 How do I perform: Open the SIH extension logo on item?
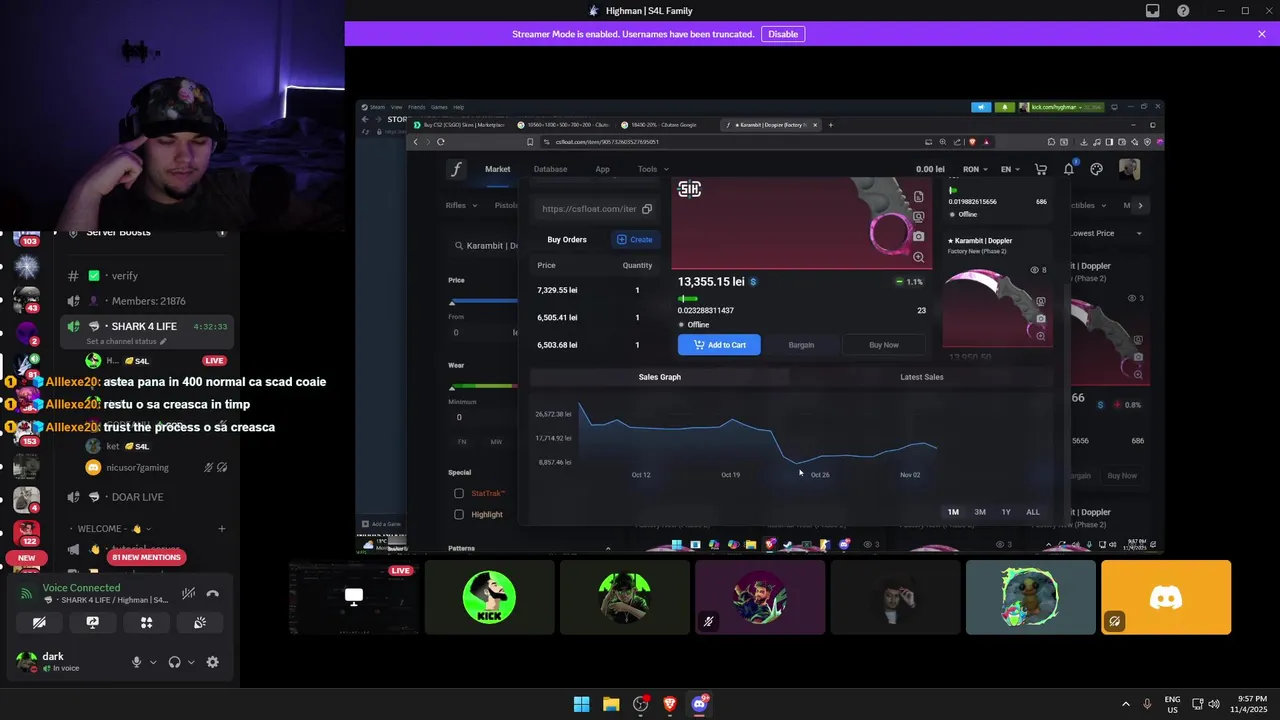[x=689, y=189]
